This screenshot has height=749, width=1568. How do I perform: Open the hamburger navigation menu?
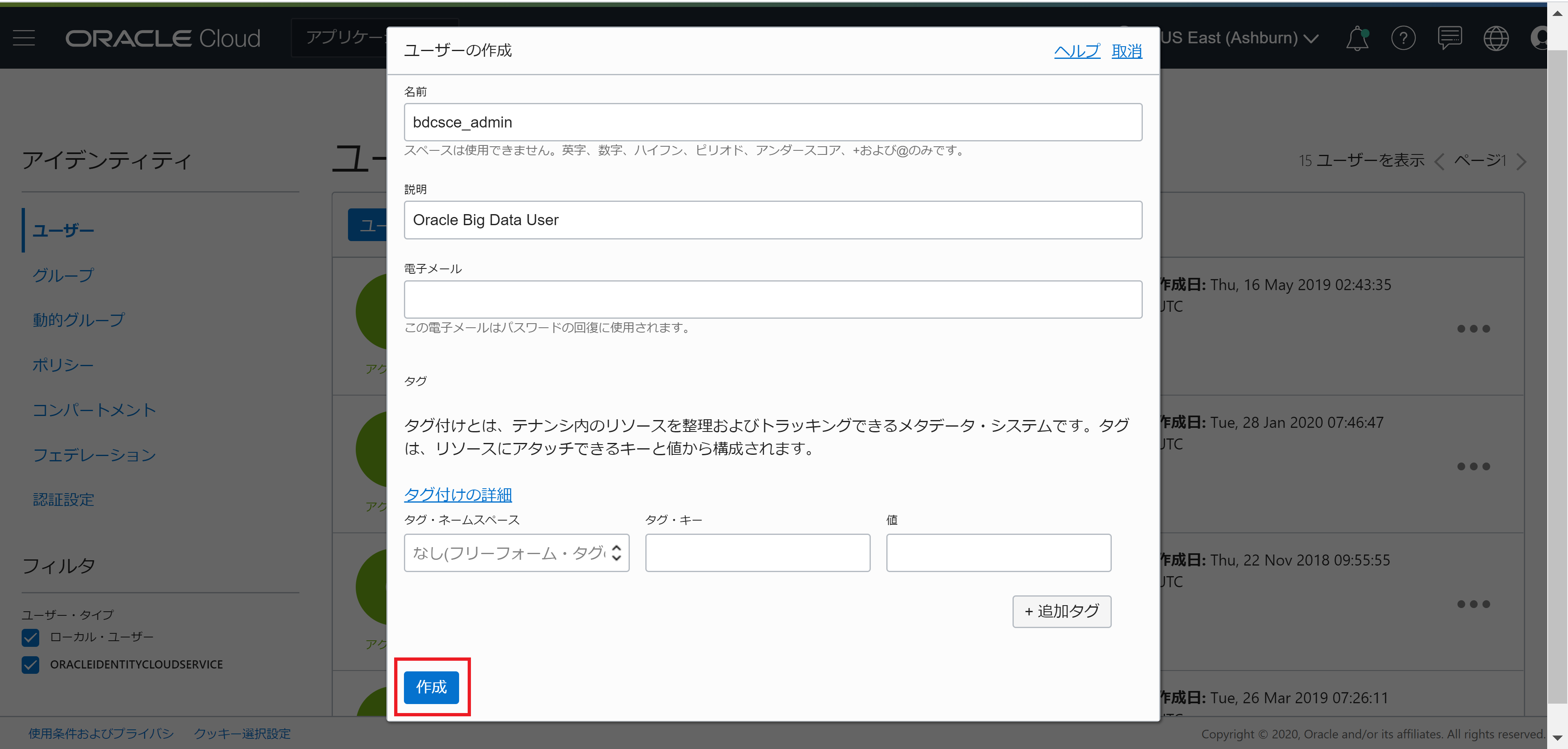coord(24,38)
